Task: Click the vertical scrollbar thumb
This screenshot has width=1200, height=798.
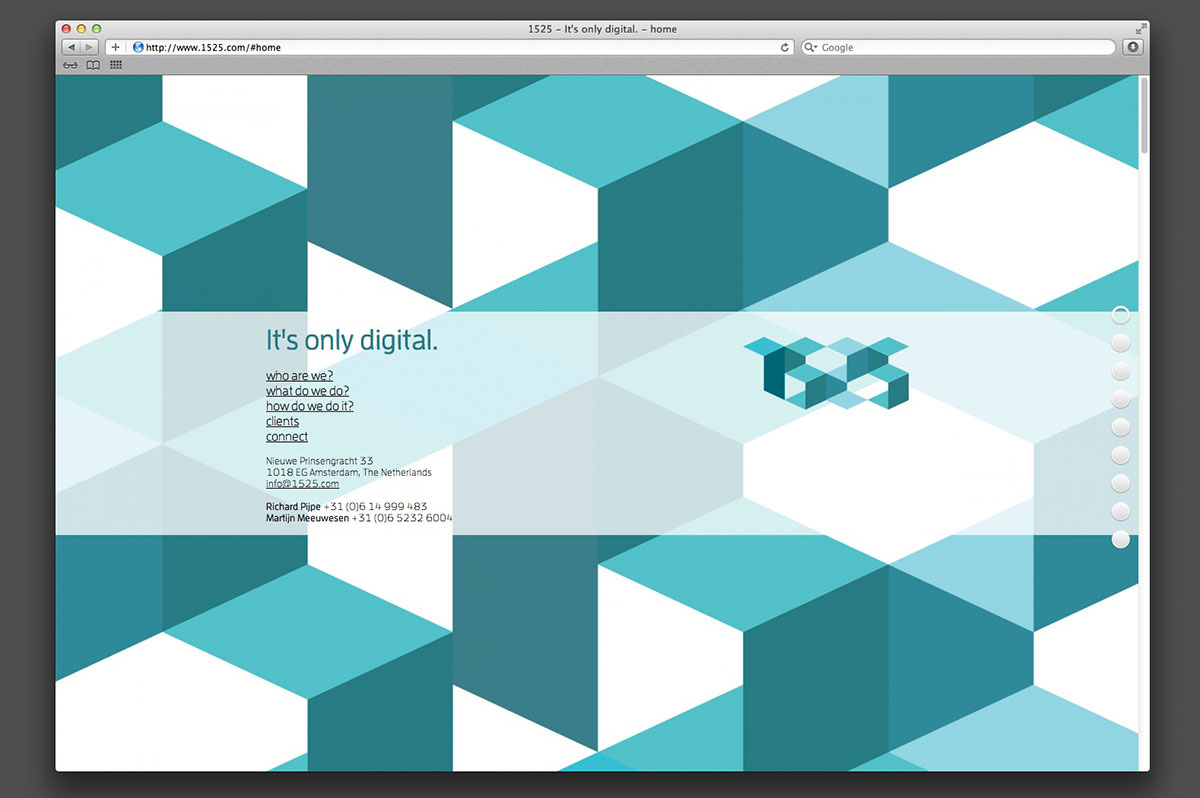Action: (x=1144, y=115)
